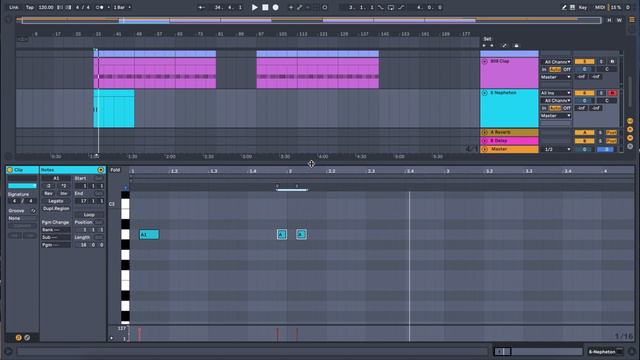Click the 808 Clap volume field
Viewport: 640px width, 360px height.
pos(584,69)
